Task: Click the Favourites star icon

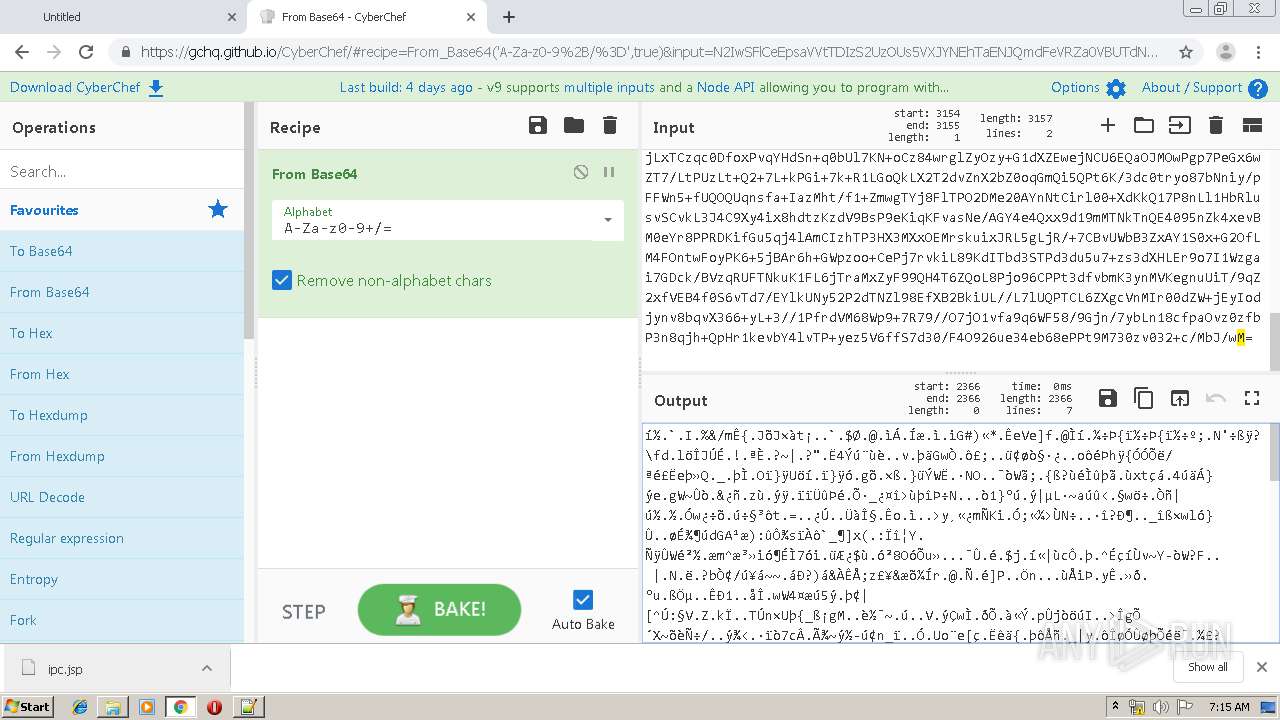Action: tap(218, 209)
